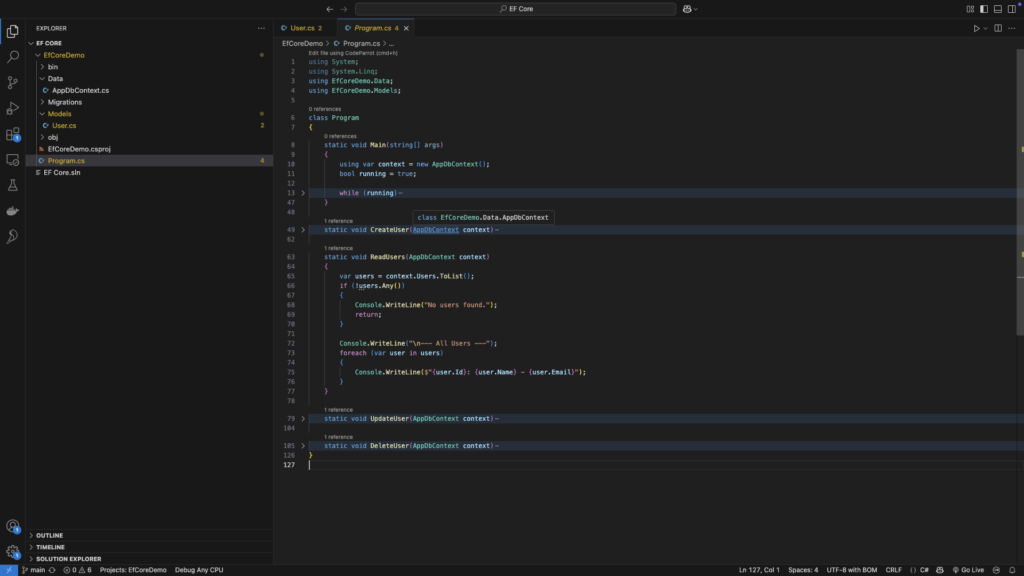1024x576 pixels.
Task: Click the EF Core search box
Action: coord(515,9)
